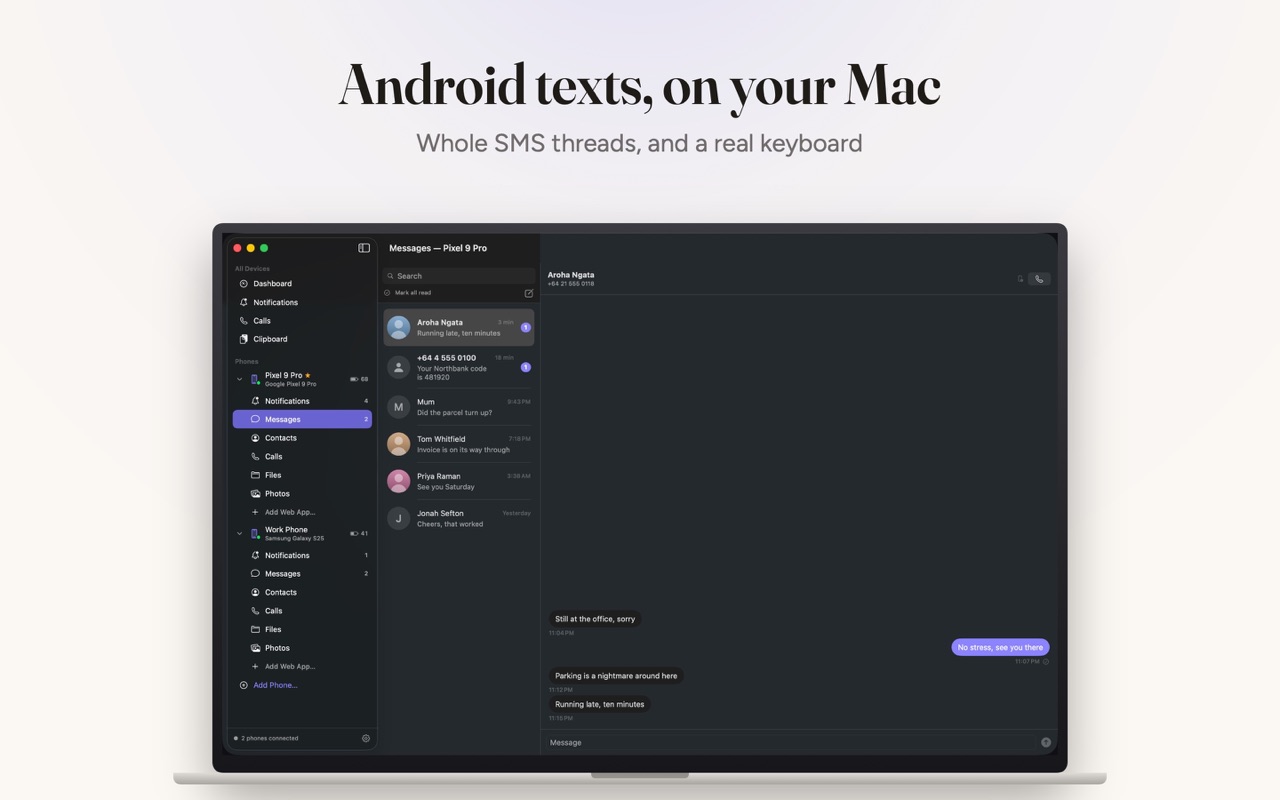Open Photos under Pixel 9 Pro
This screenshot has width=1280, height=800.
pos(302,494)
